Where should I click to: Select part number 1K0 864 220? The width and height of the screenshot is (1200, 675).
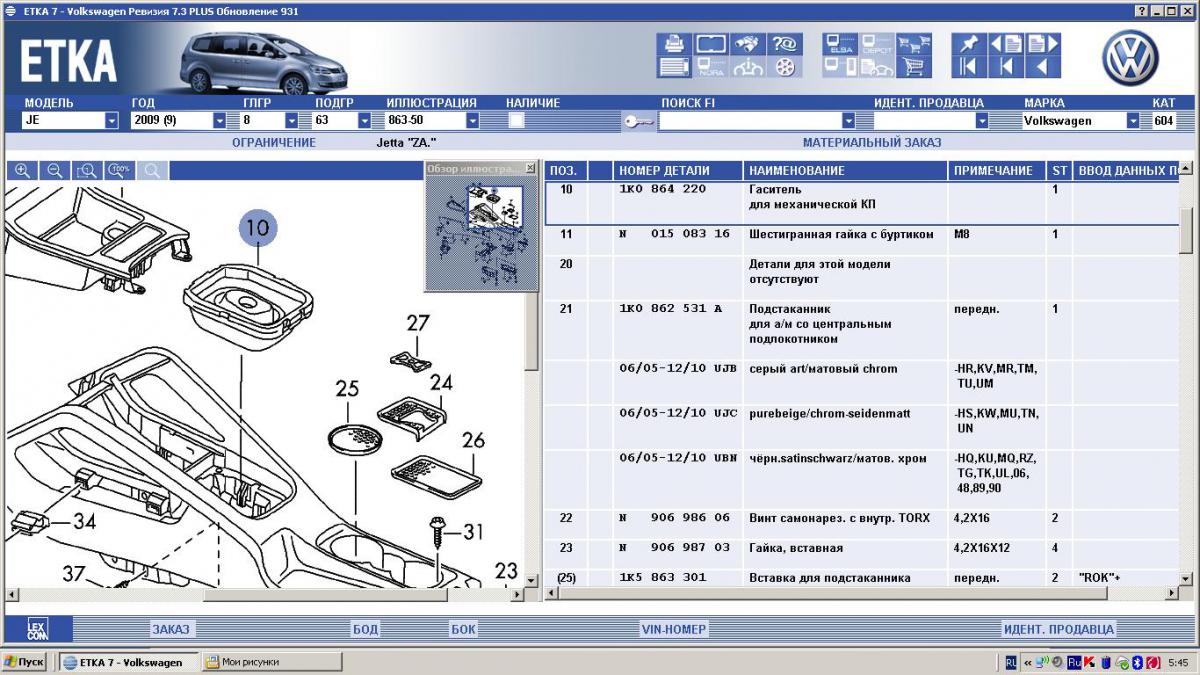point(662,189)
